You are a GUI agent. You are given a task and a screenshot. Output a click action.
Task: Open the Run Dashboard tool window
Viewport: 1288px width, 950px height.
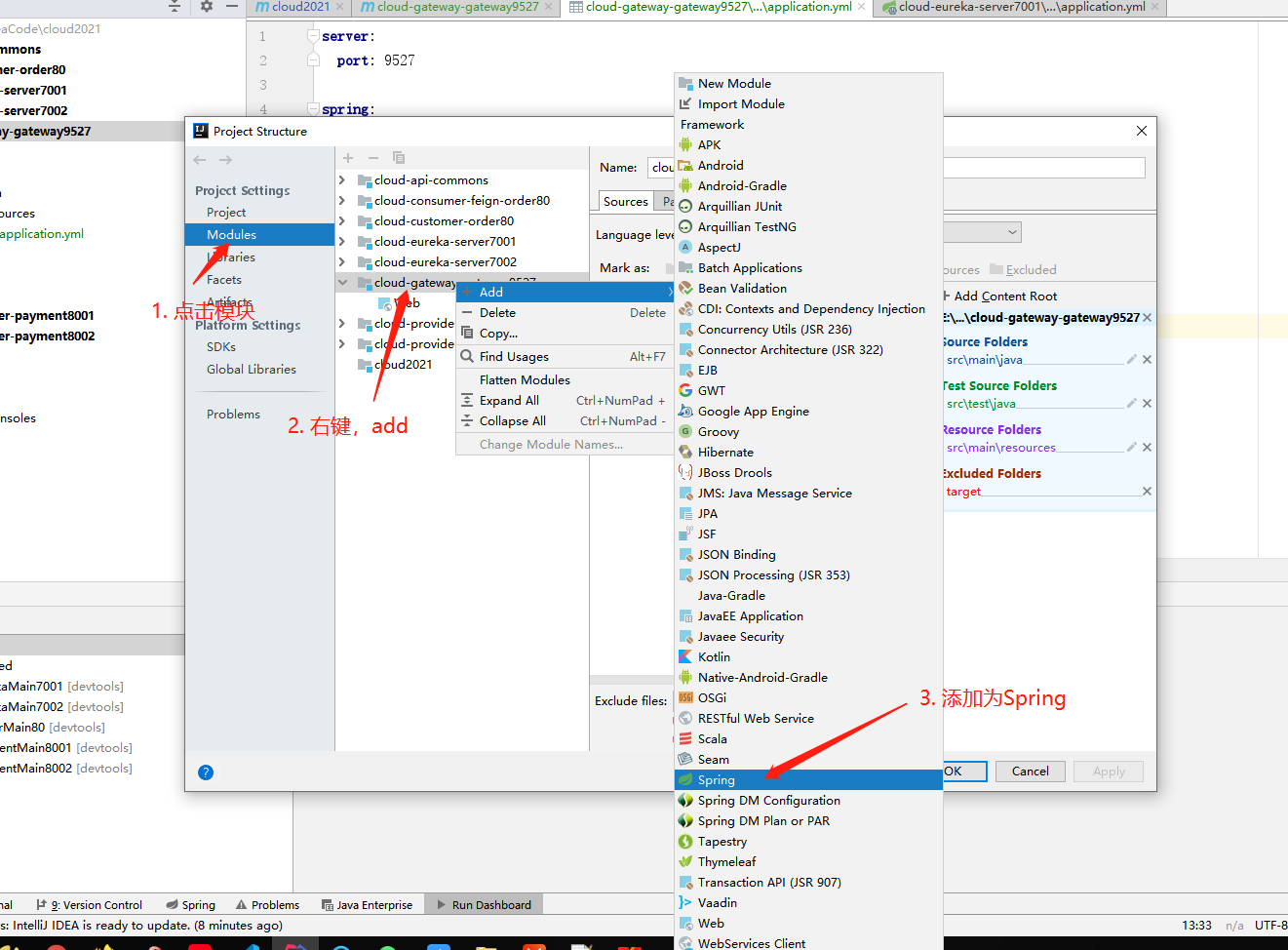click(x=484, y=905)
